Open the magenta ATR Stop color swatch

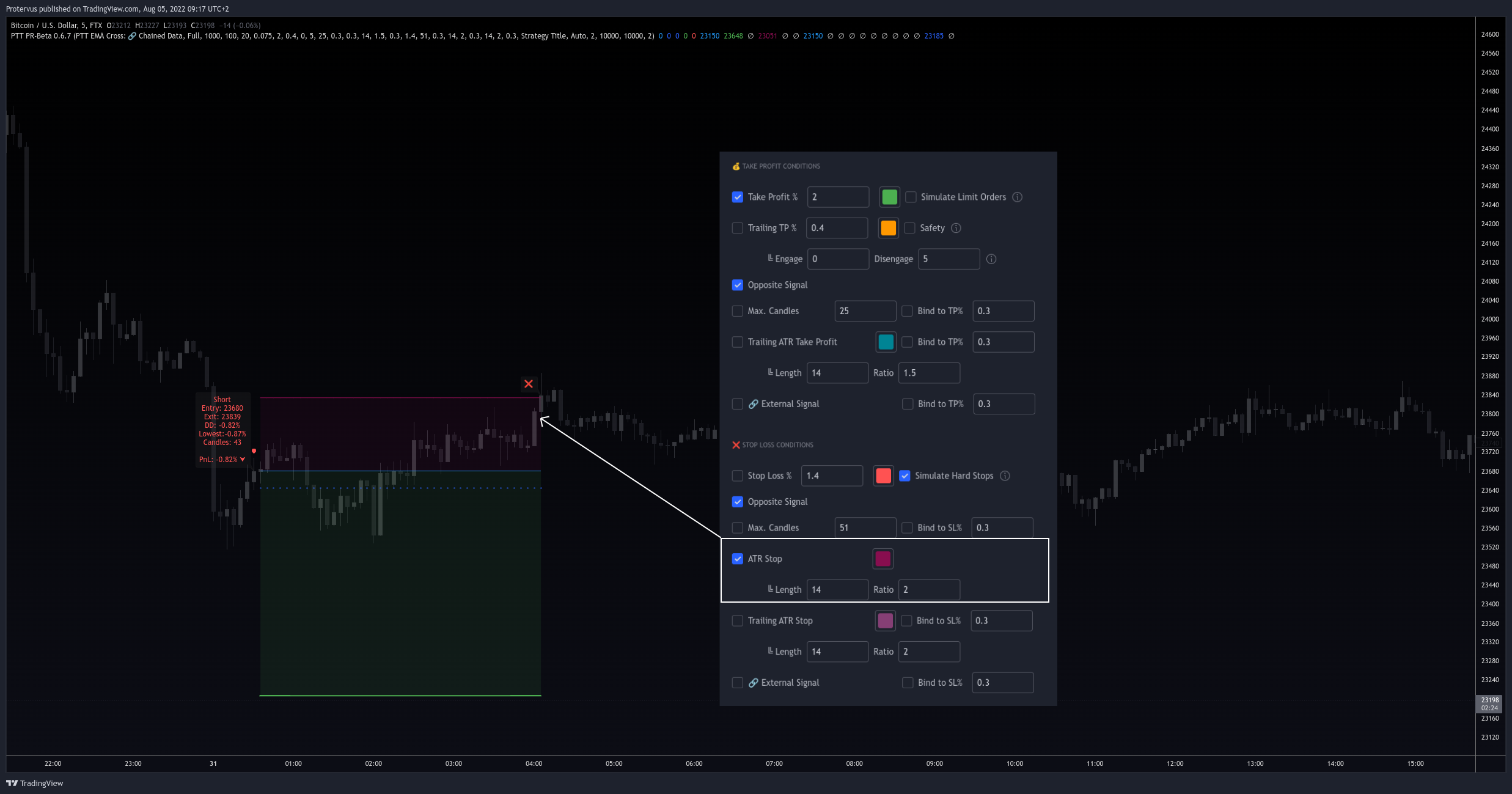(x=883, y=559)
